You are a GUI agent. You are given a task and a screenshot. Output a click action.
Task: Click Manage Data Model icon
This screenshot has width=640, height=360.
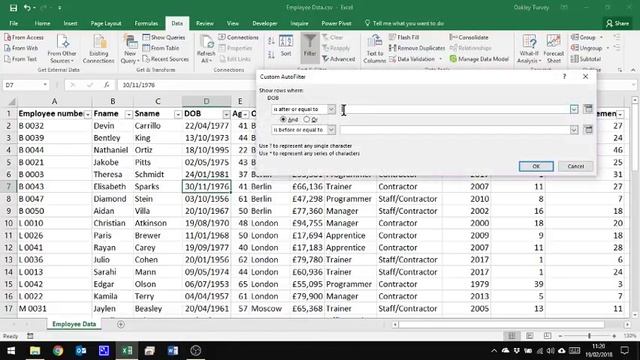tap(453, 59)
